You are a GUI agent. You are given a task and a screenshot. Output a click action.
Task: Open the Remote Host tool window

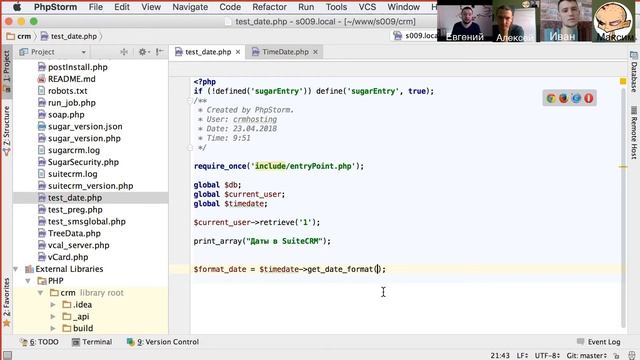point(633,133)
